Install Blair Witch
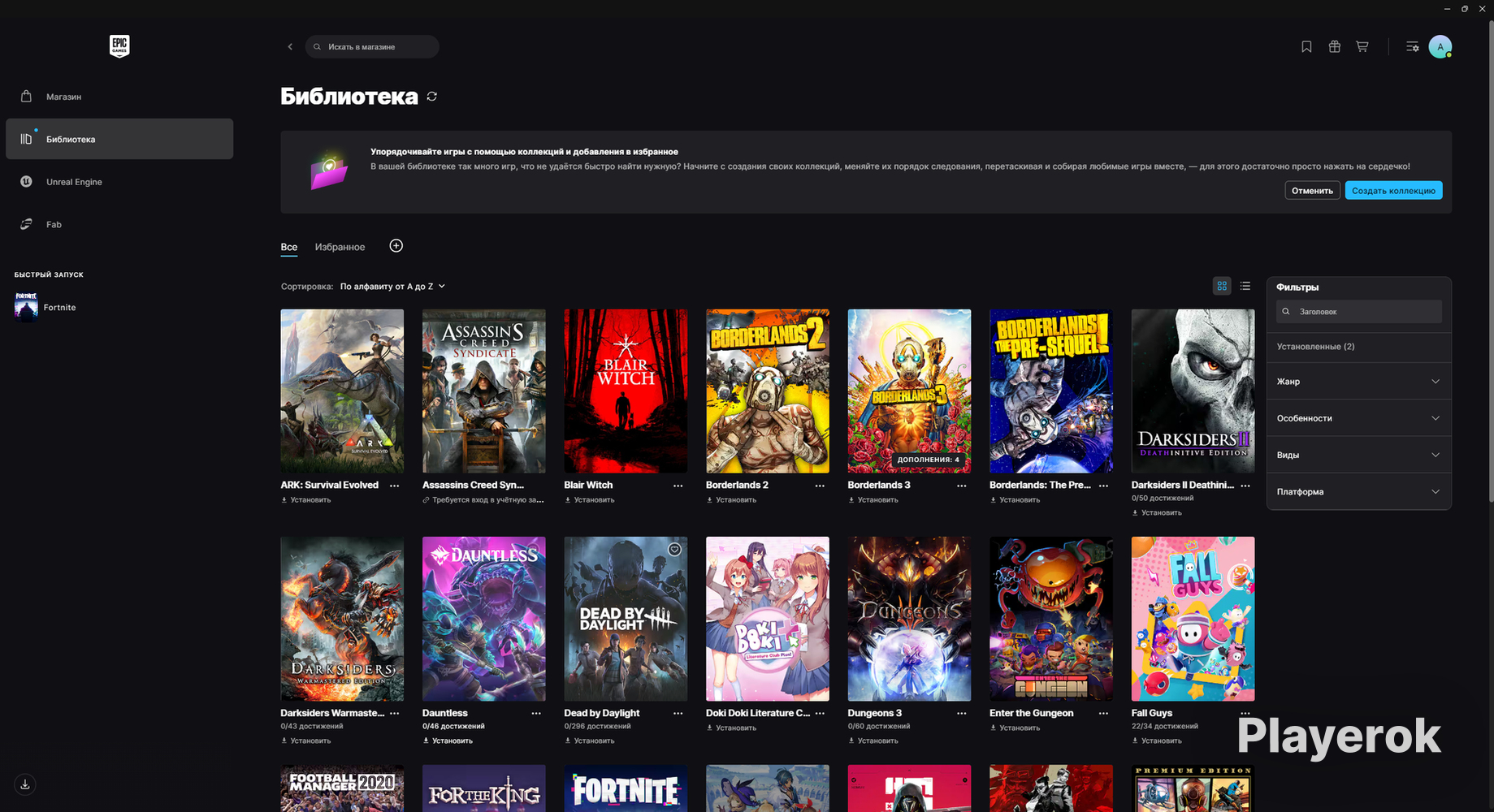 point(590,500)
